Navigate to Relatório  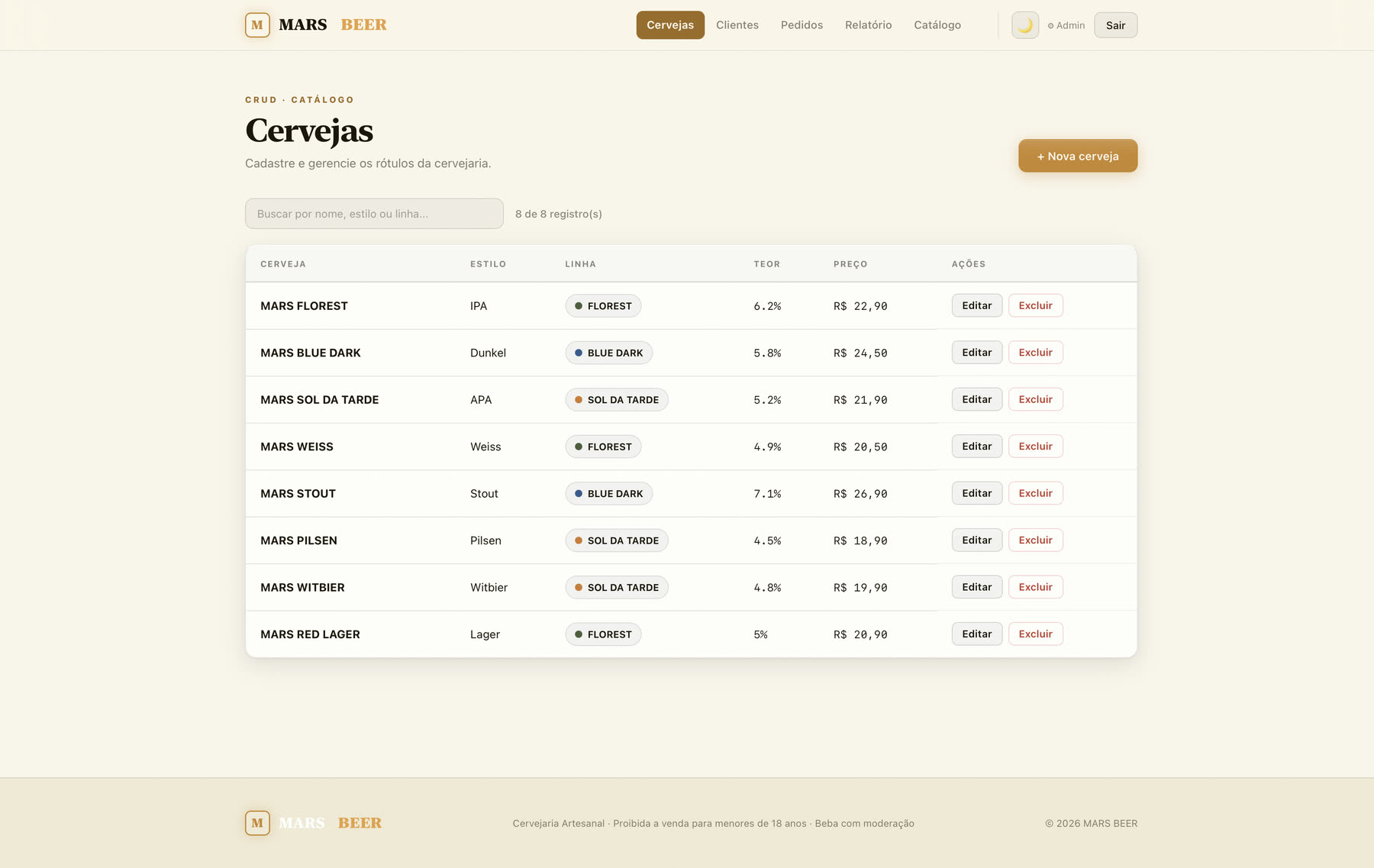point(868,25)
